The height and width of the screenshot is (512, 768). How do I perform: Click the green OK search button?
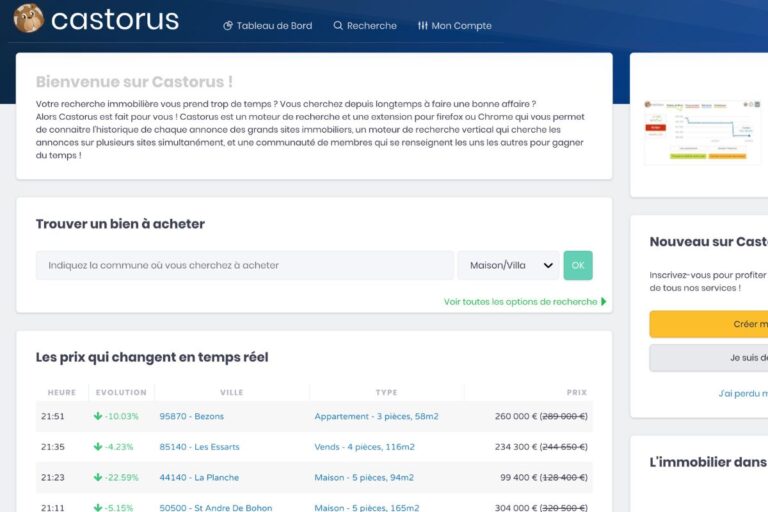pos(578,265)
